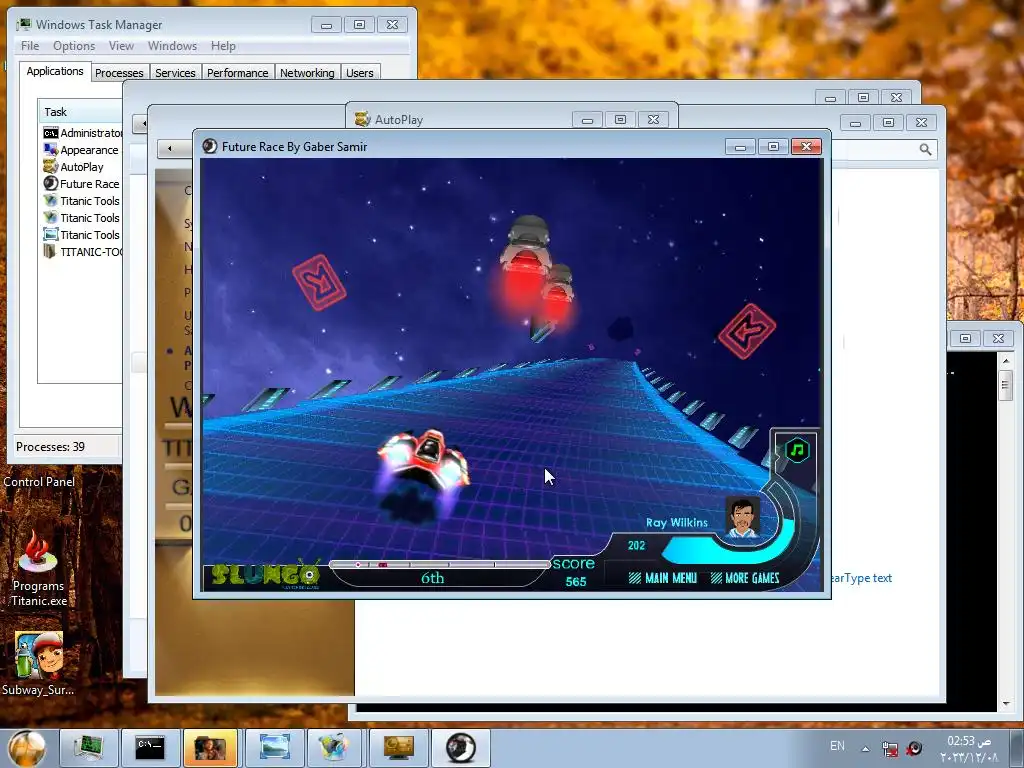
Task: Switch to the Performance tab
Action: tap(238, 72)
